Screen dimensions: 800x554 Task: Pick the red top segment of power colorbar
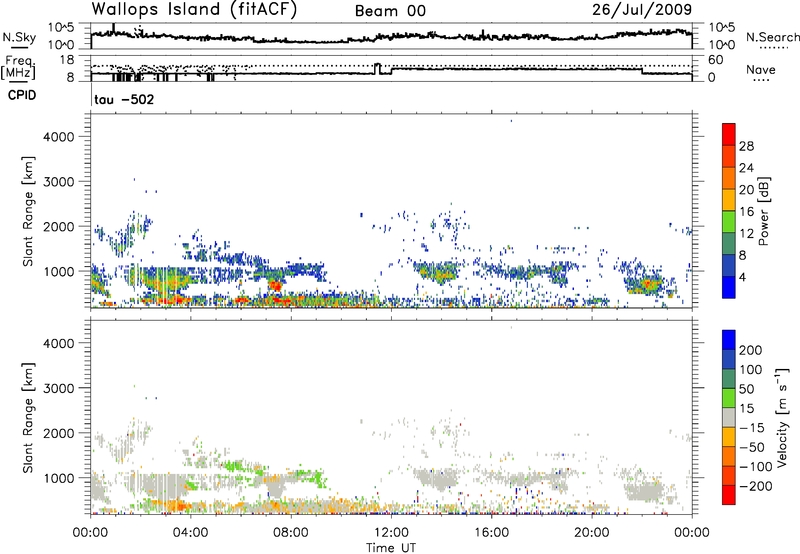pyautogui.click(x=729, y=134)
